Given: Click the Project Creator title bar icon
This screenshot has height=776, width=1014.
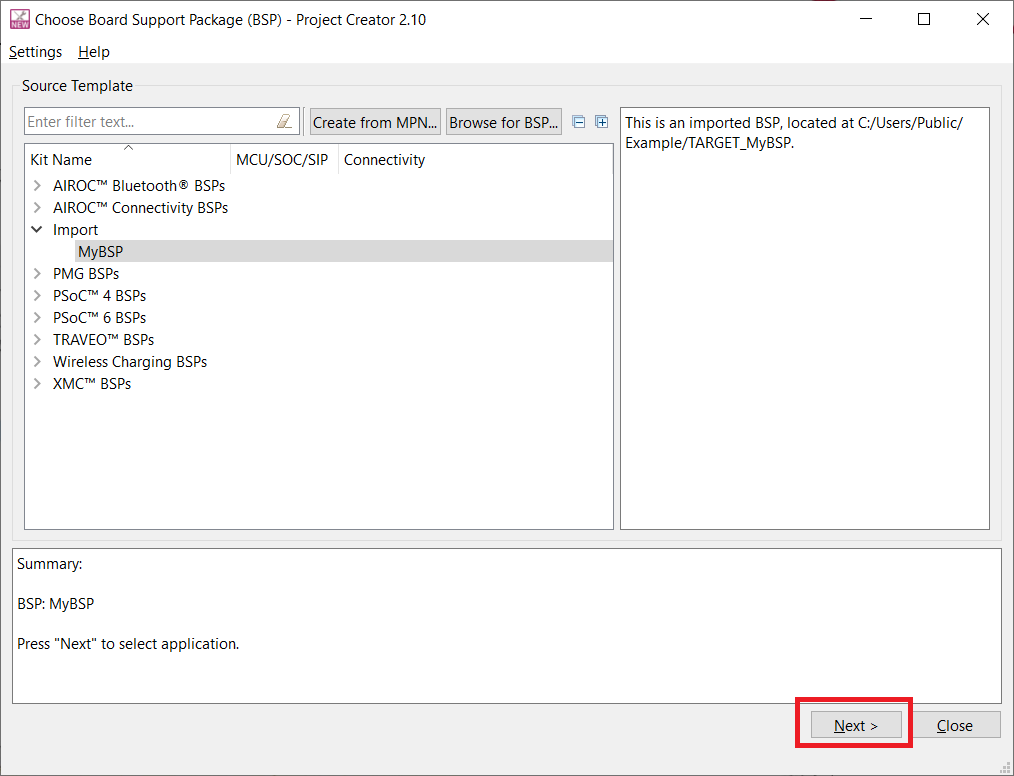Looking at the screenshot, I should tap(19, 19).
